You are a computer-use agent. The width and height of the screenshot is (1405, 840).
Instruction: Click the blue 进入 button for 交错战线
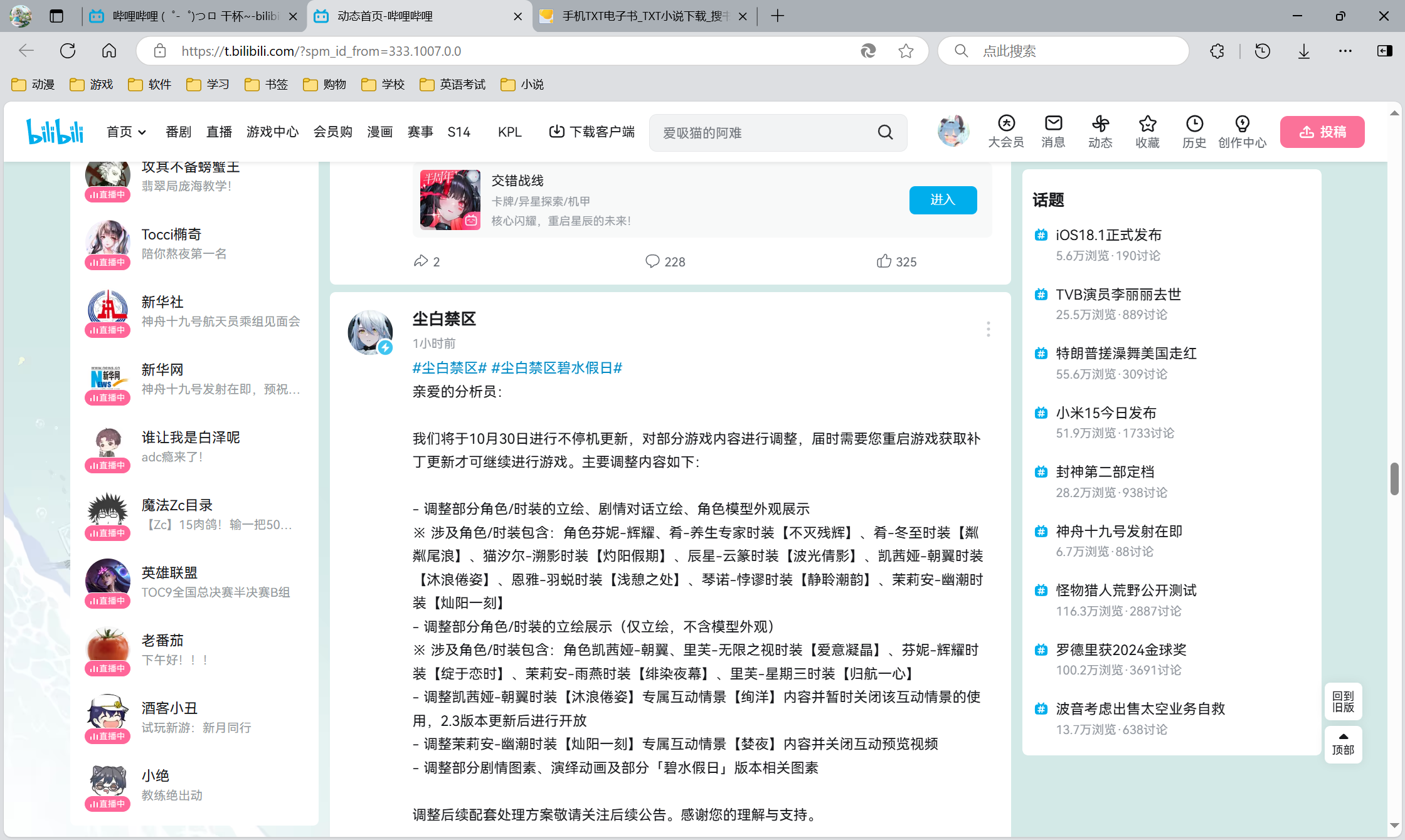(943, 200)
